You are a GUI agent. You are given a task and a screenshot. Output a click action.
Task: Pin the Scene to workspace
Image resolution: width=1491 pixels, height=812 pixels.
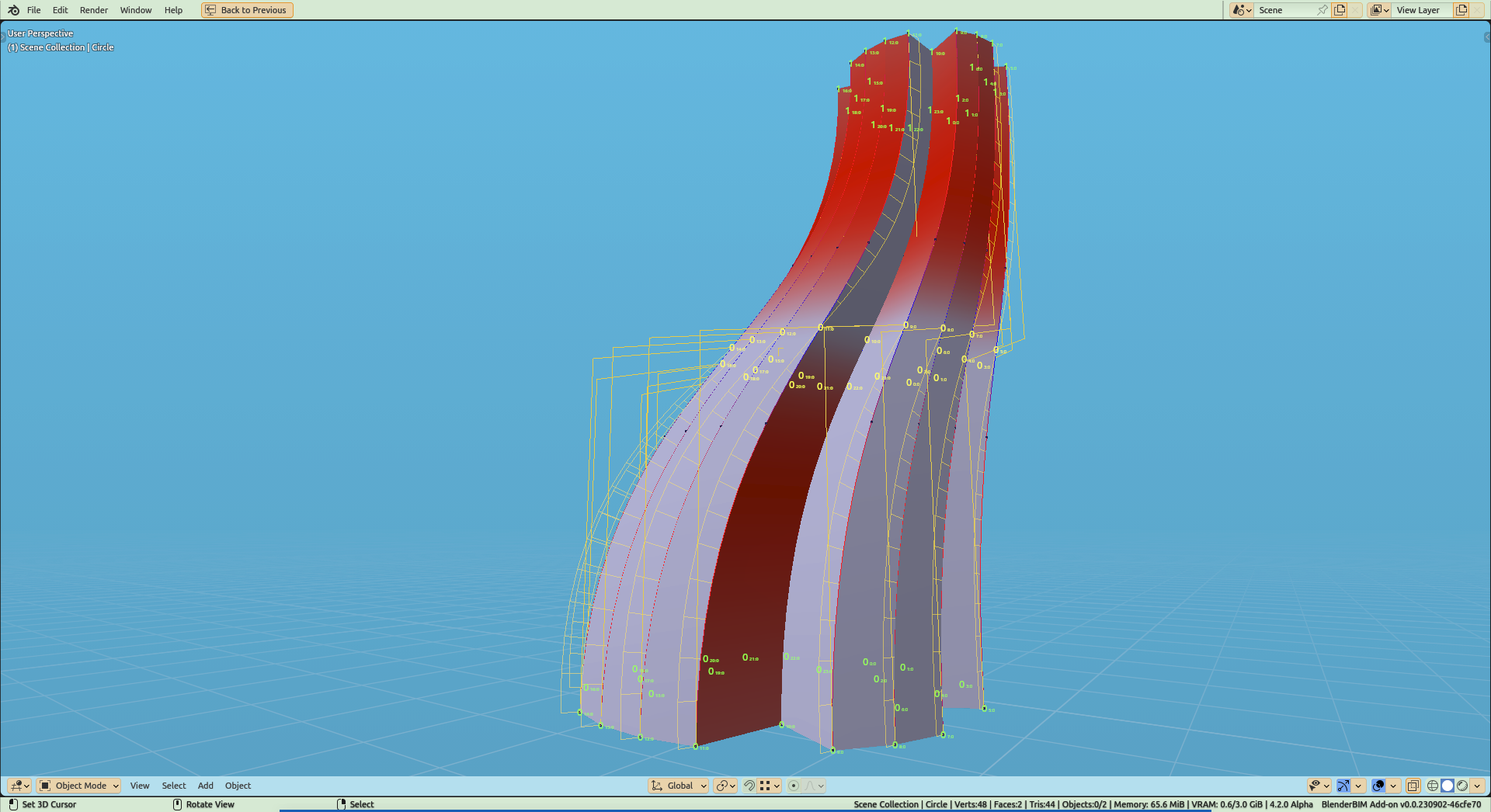tap(1322, 10)
